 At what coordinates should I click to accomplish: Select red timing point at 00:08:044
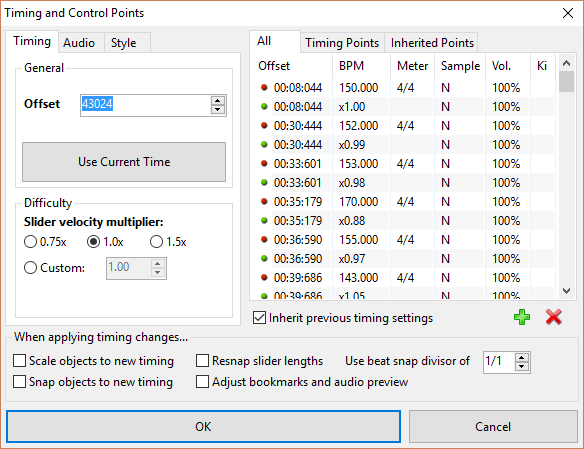[x=404, y=88]
